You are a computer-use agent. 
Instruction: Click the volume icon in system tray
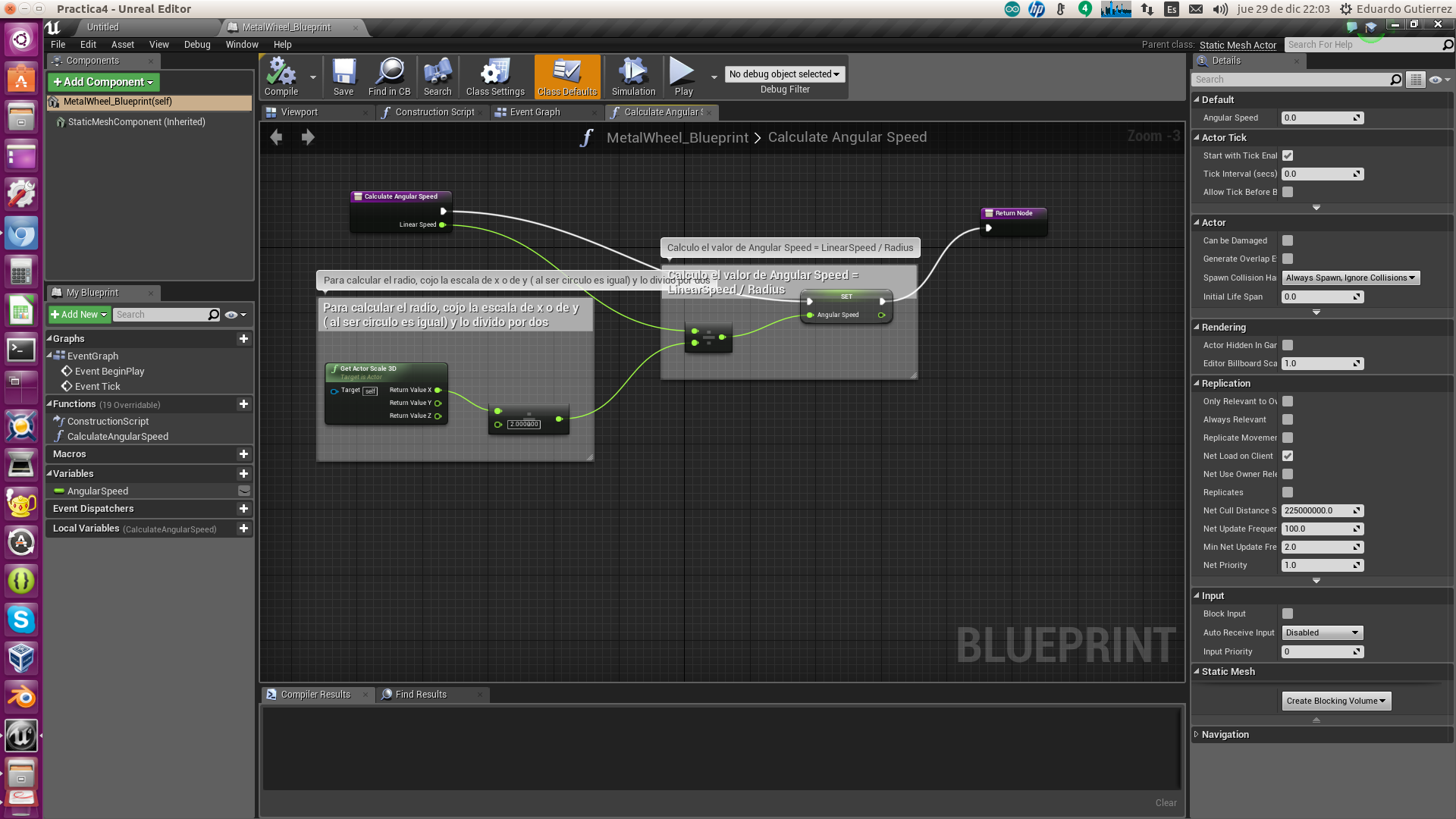(x=1220, y=9)
